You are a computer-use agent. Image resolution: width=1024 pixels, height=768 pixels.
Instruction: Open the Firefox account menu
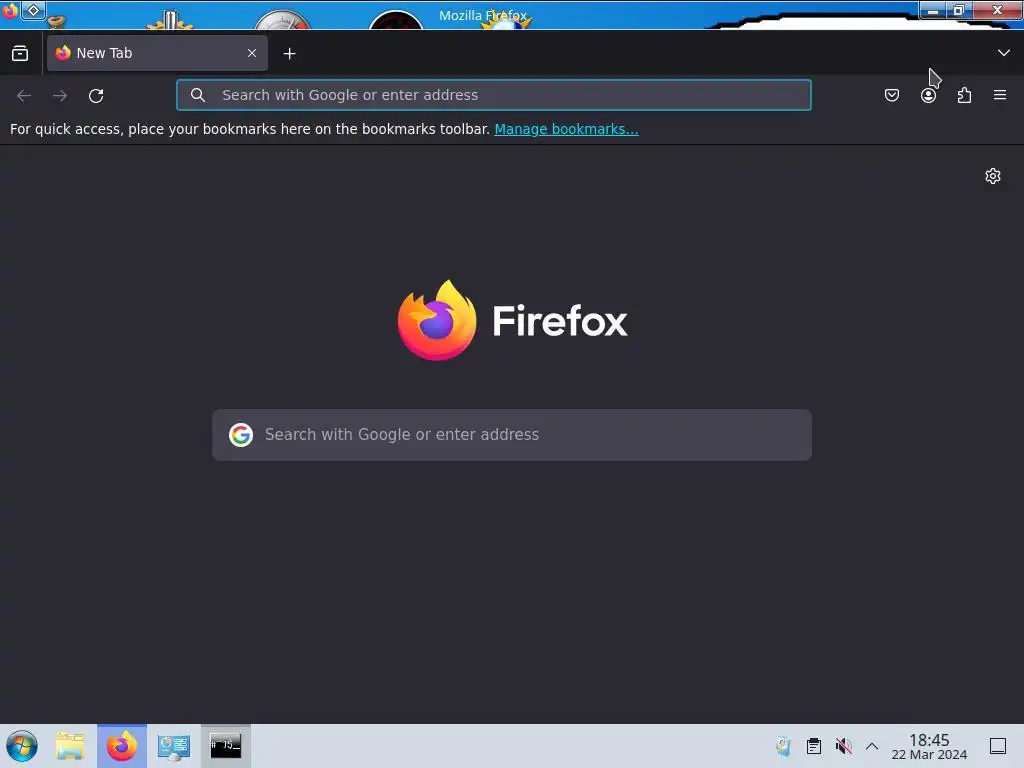928,95
